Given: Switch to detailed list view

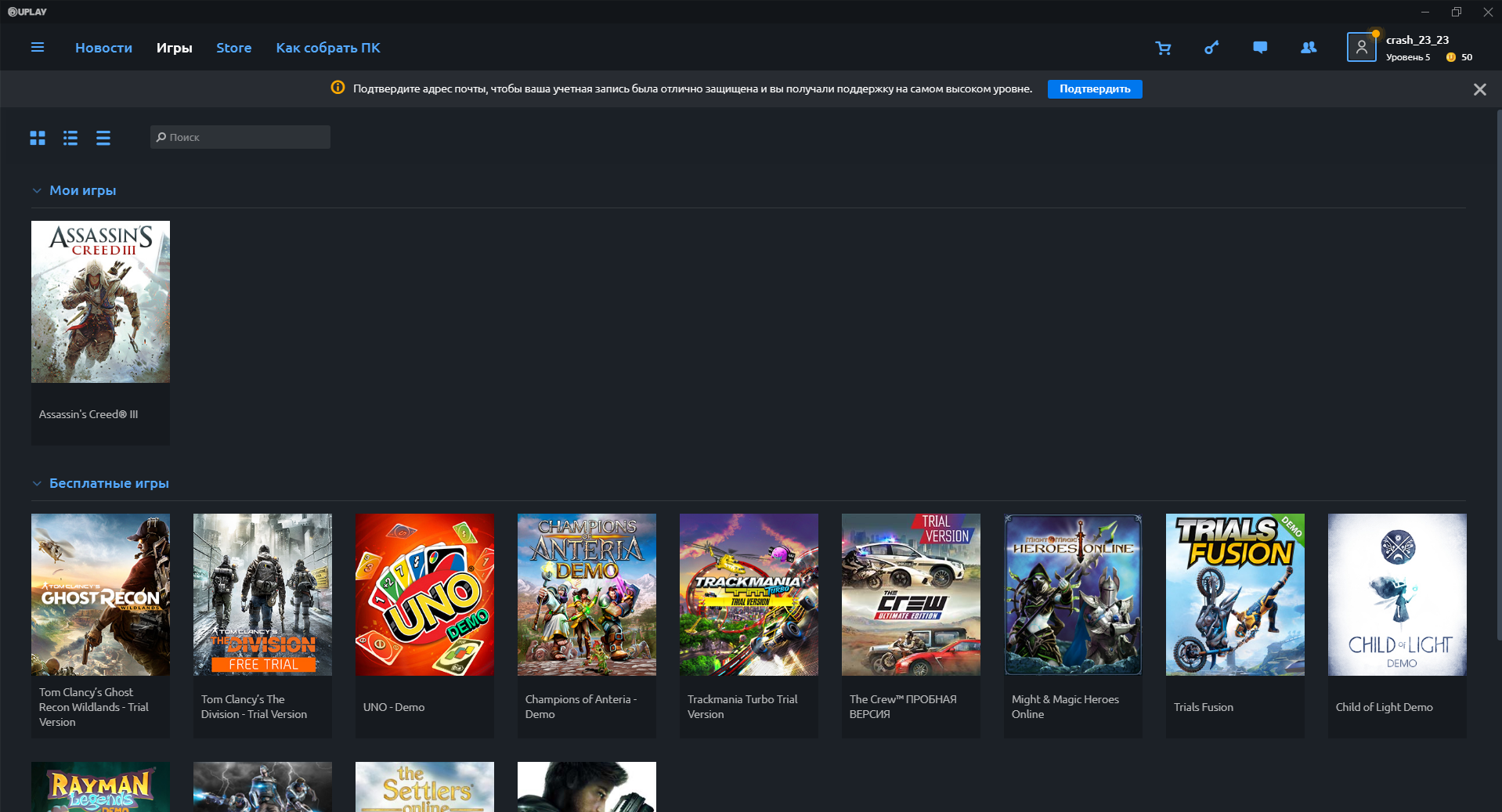Looking at the screenshot, I should coord(70,138).
